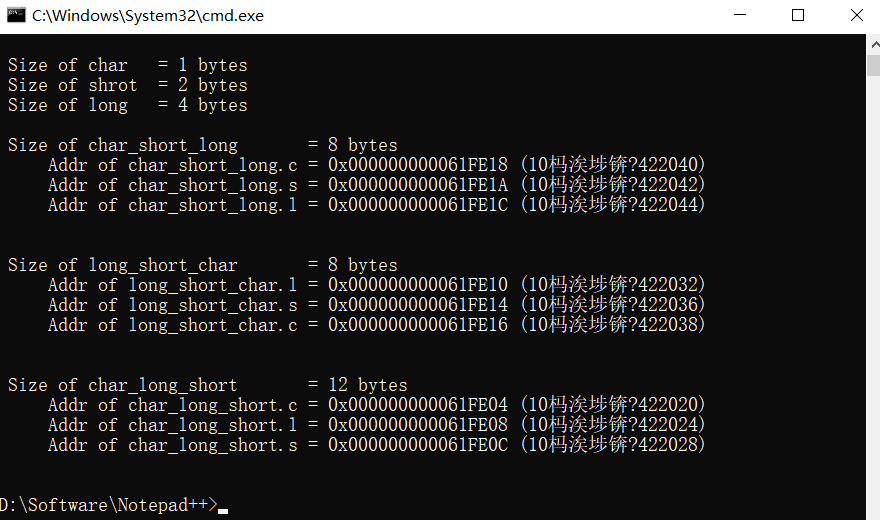The width and height of the screenshot is (880, 520).
Task: Click the 'Size of long = 4 bytes' line
Action: [x=127, y=105]
